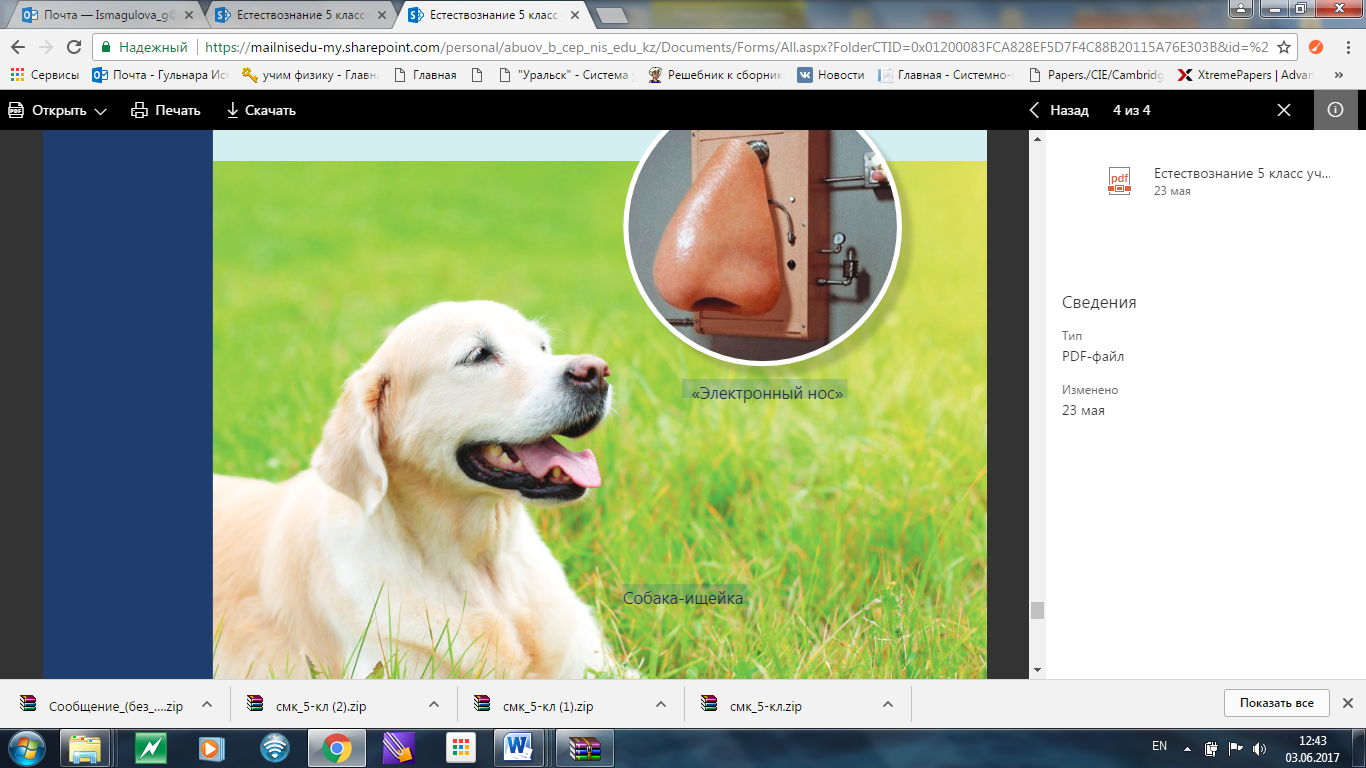
Task: Expand options for смк_5-кл.zip download
Action: tap(888, 704)
